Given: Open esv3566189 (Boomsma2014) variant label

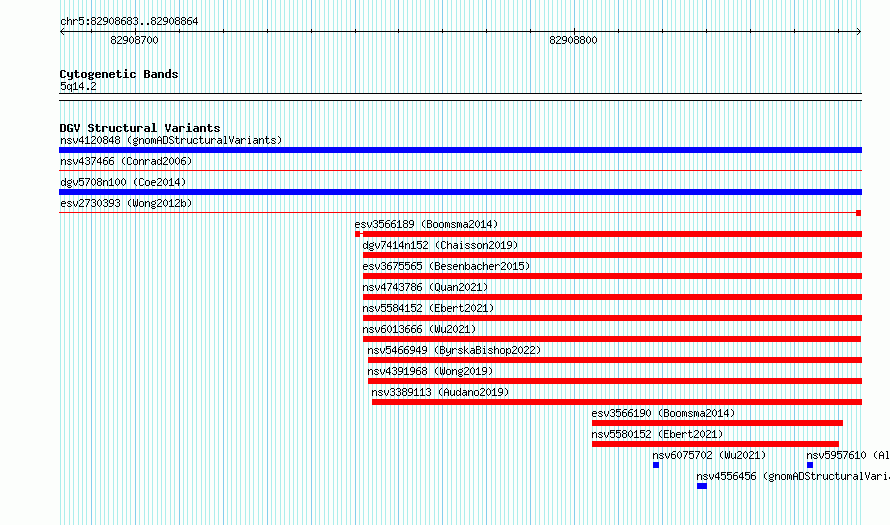Looking at the screenshot, I should click(426, 224).
